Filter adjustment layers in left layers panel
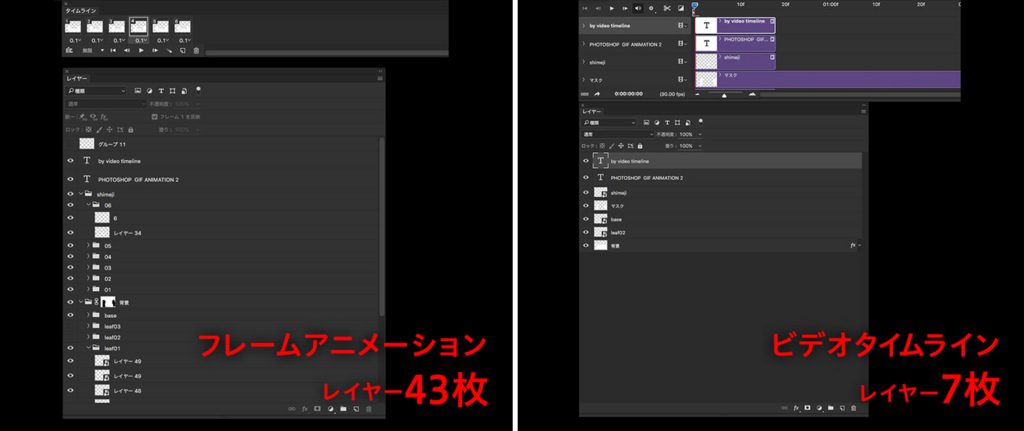 point(150,91)
